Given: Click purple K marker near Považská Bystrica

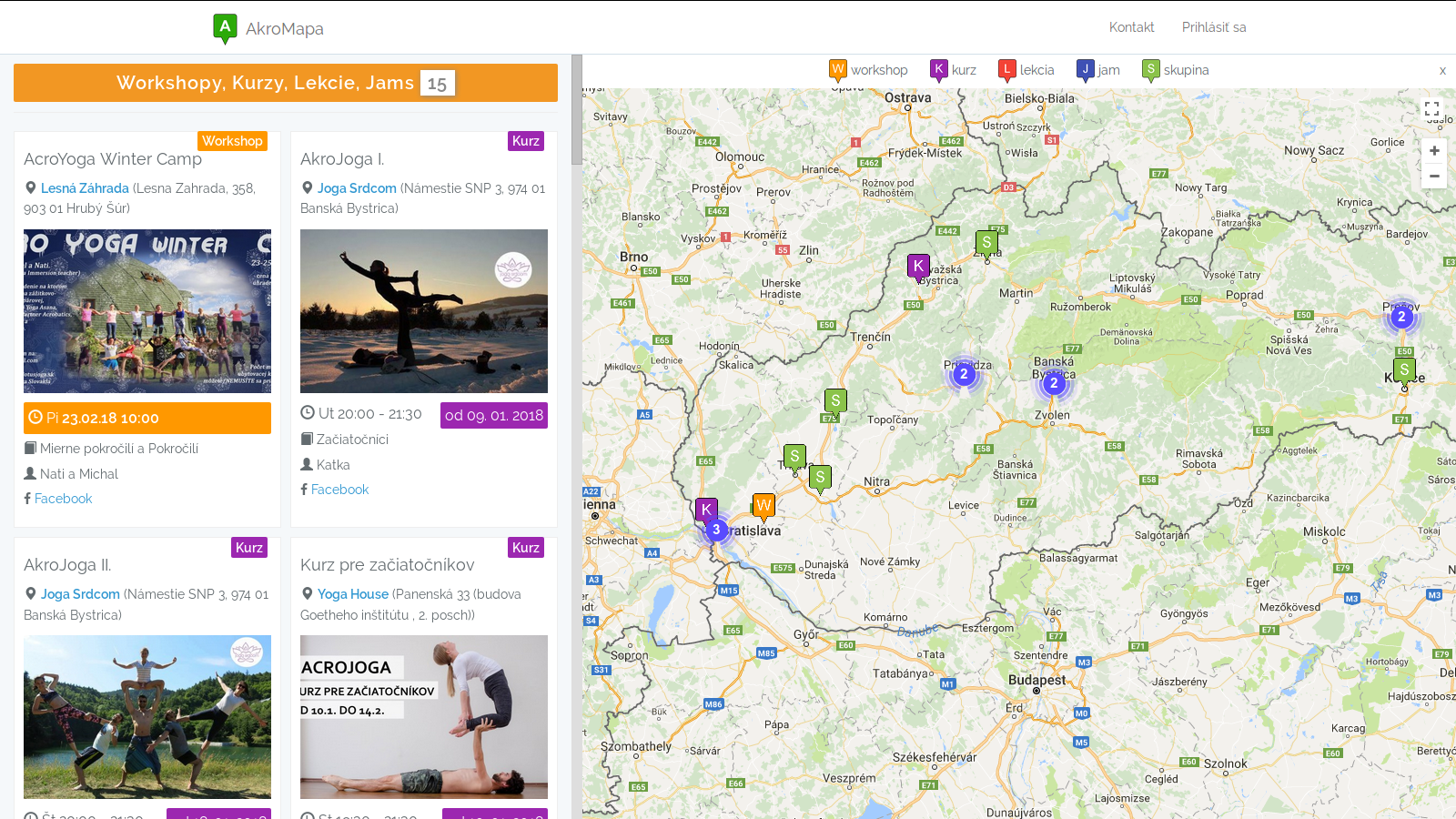Looking at the screenshot, I should (918, 267).
